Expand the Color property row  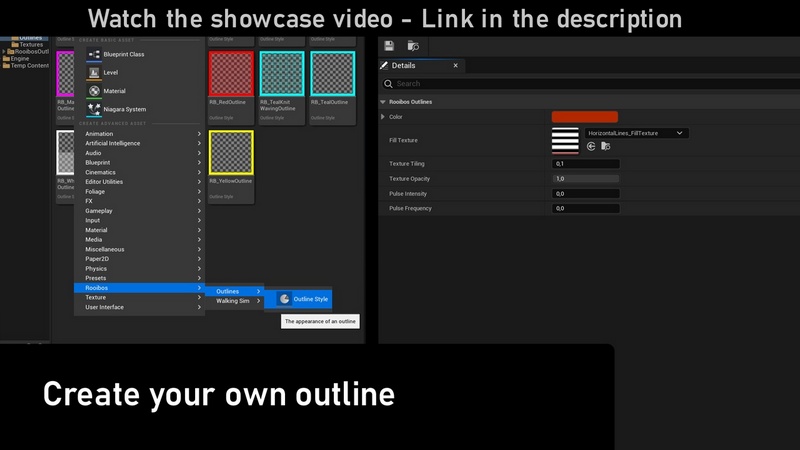pyautogui.click(x=383, y=117)
